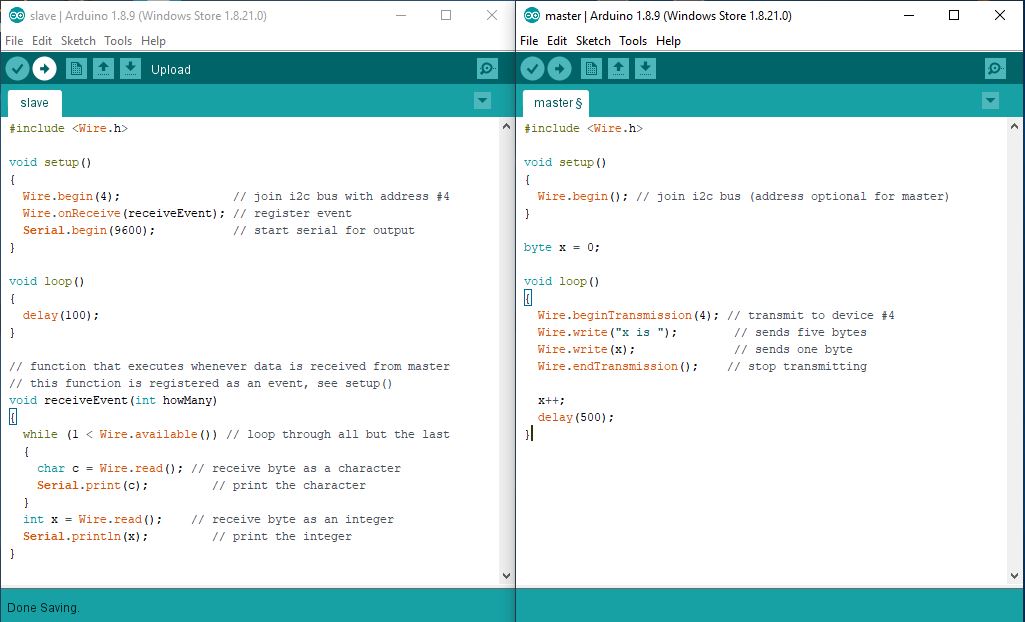
Task: Click 'Wire.onReceive' in slave code
Action: 71,213
